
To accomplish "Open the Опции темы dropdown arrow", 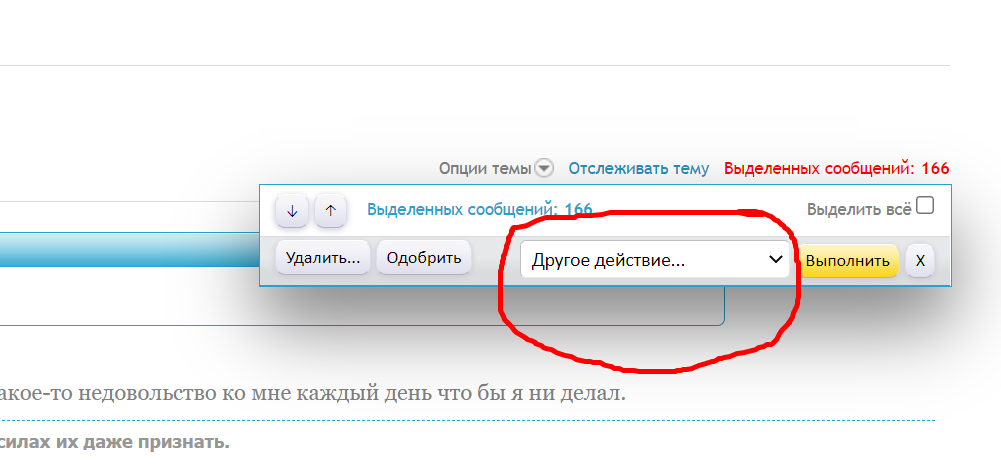I will coord(543,168).
